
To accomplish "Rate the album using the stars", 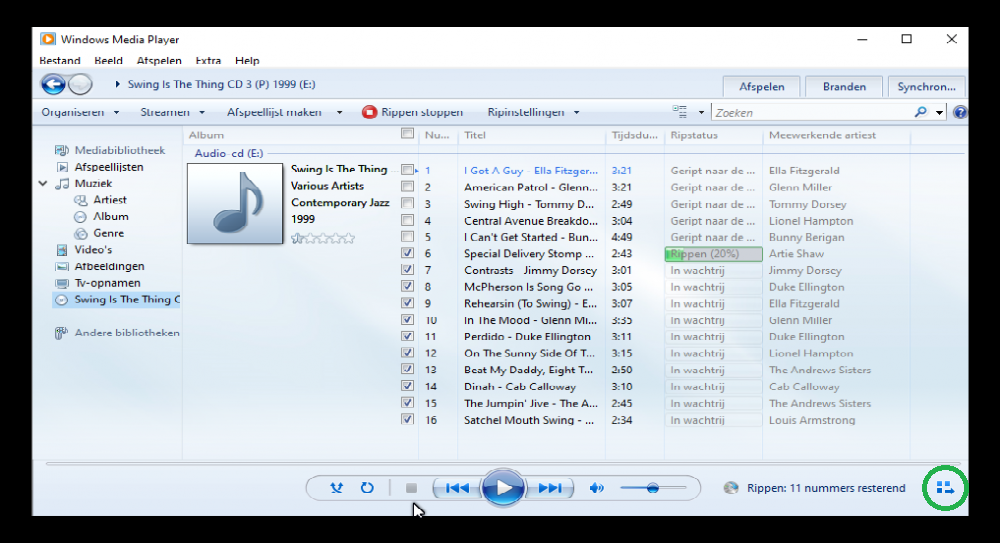I will [x=323, y=239].
